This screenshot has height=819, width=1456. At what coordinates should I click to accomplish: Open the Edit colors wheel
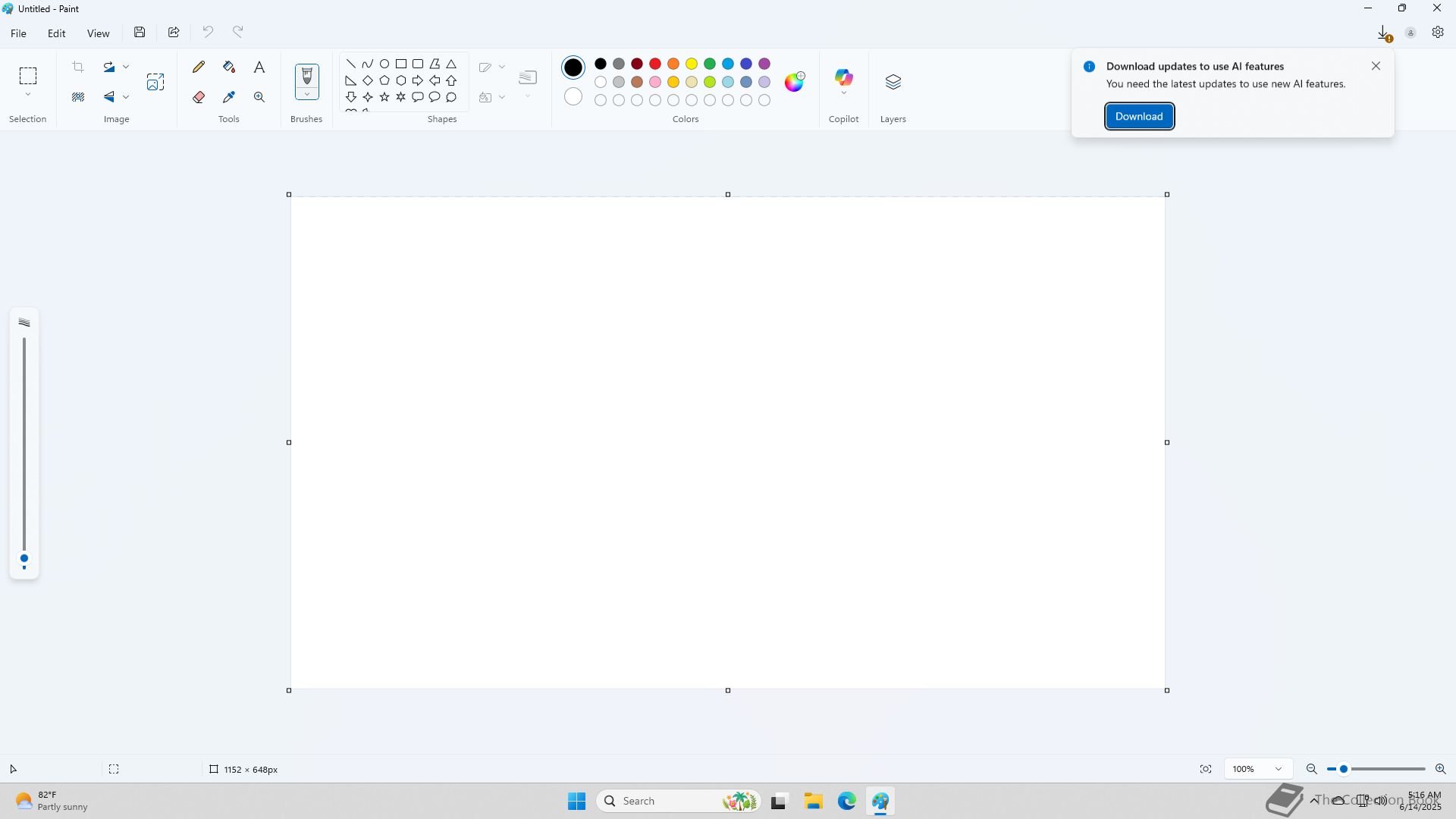tap(794, 82)
